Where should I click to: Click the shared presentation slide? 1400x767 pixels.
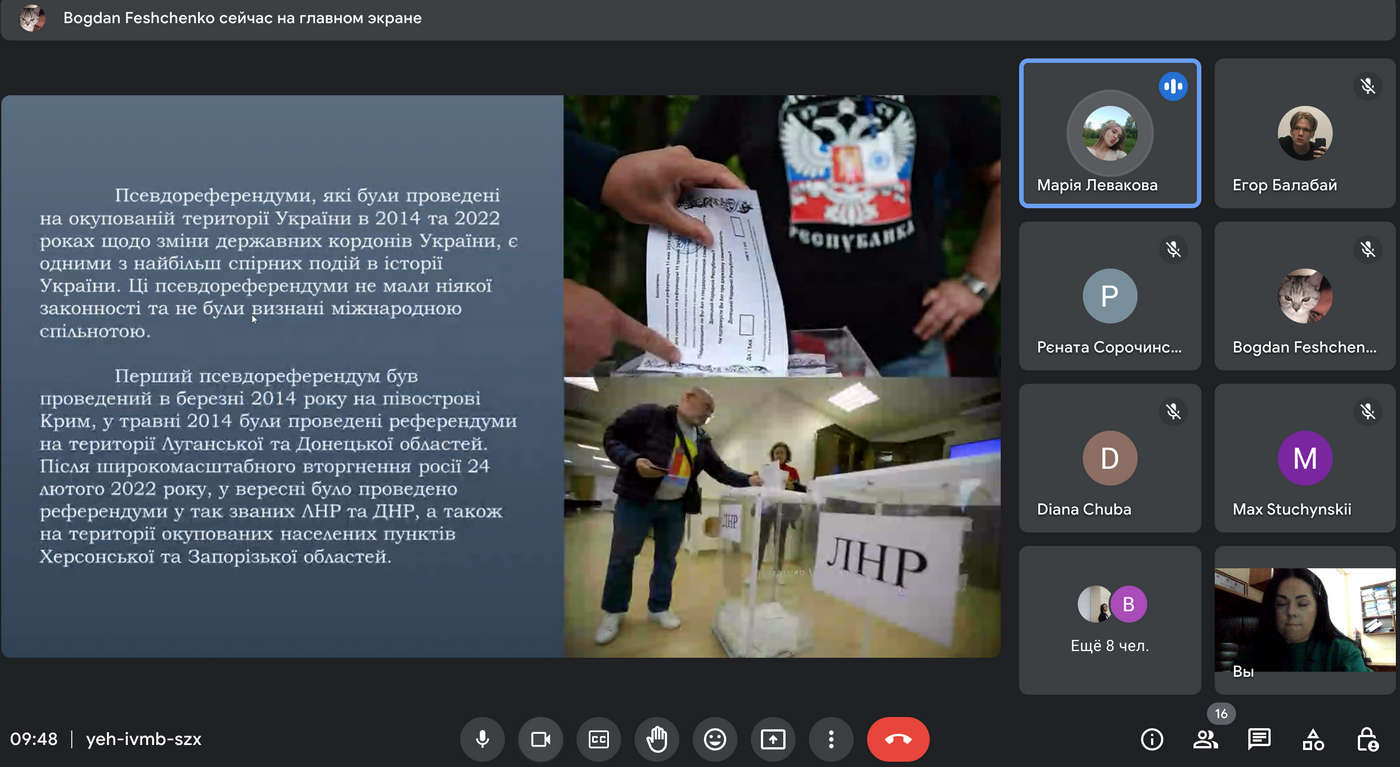[500, 376]
